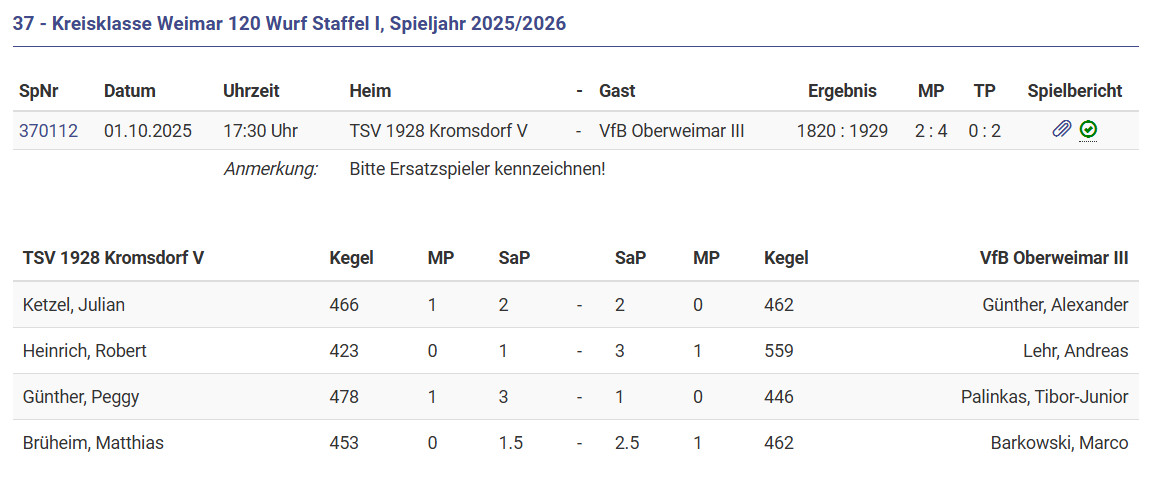Click the Spielbericht column header
This screenshot has height=483, width=1152.
coord(1074,91)
